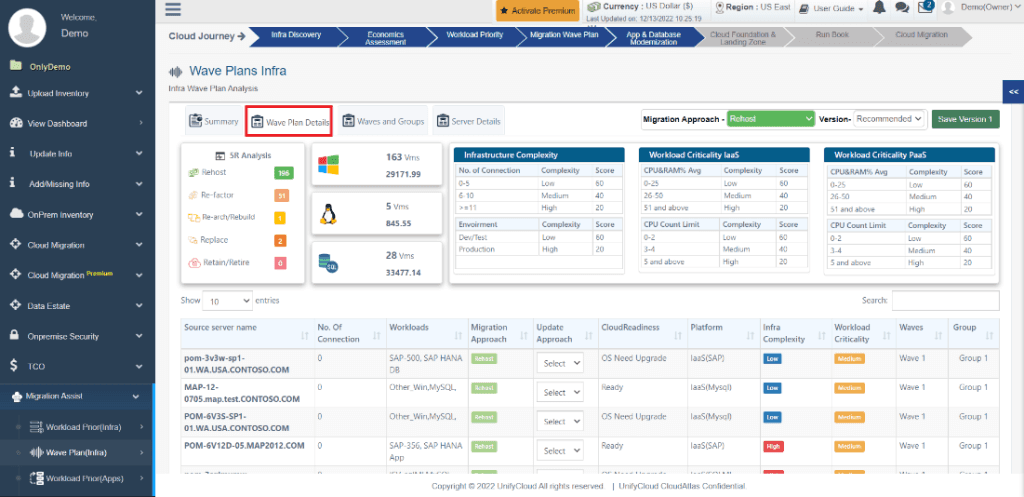Click the Activate Premium button
This screenshot has width=1024, height=497.
tap(537, 10)
